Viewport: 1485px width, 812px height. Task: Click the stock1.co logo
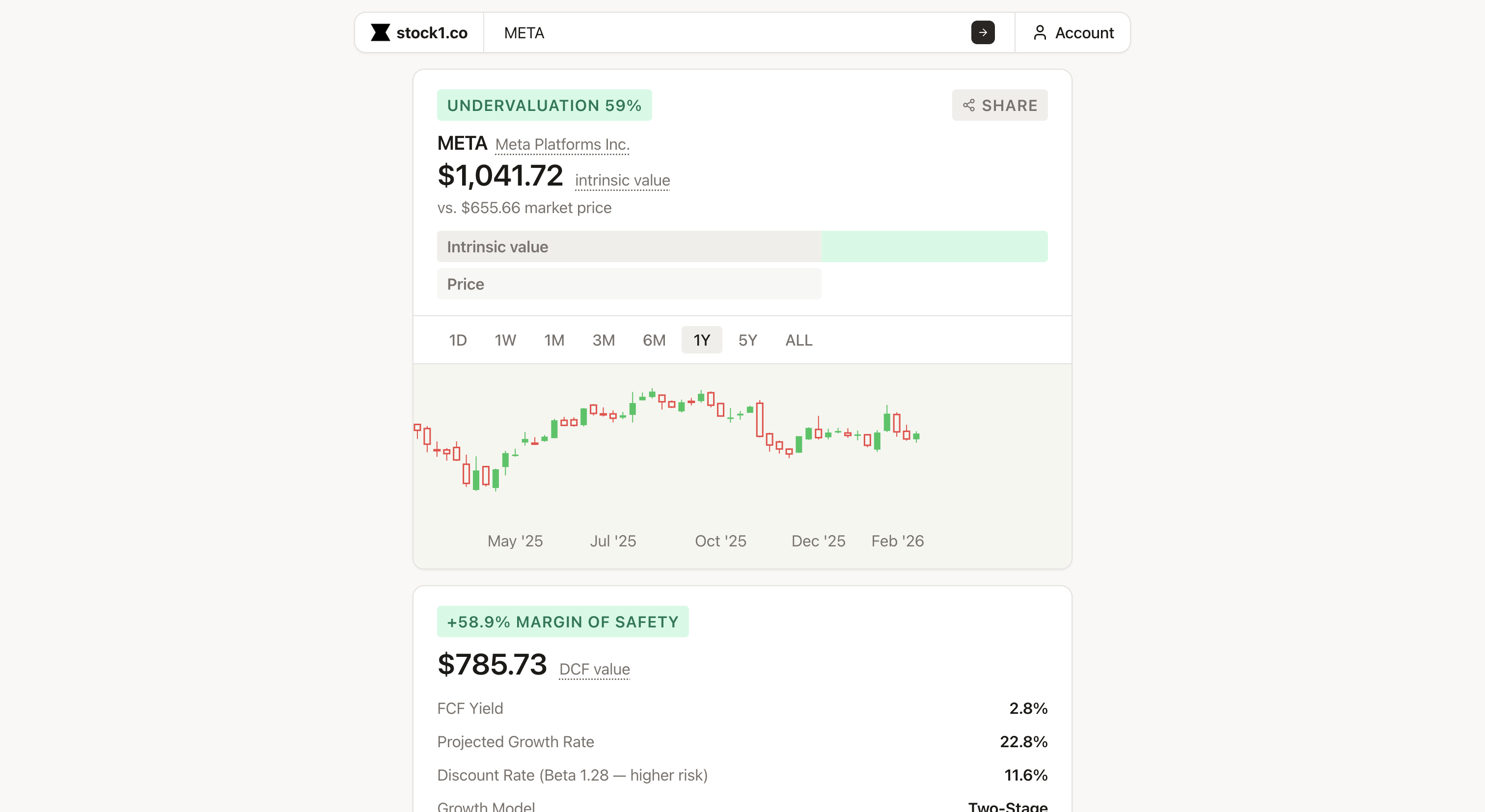click(x=419, y=32)
